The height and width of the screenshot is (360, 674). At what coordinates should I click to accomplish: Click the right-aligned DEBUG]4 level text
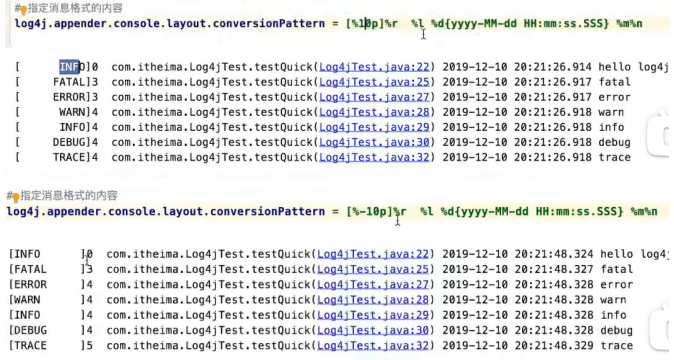tap(76, 142)
